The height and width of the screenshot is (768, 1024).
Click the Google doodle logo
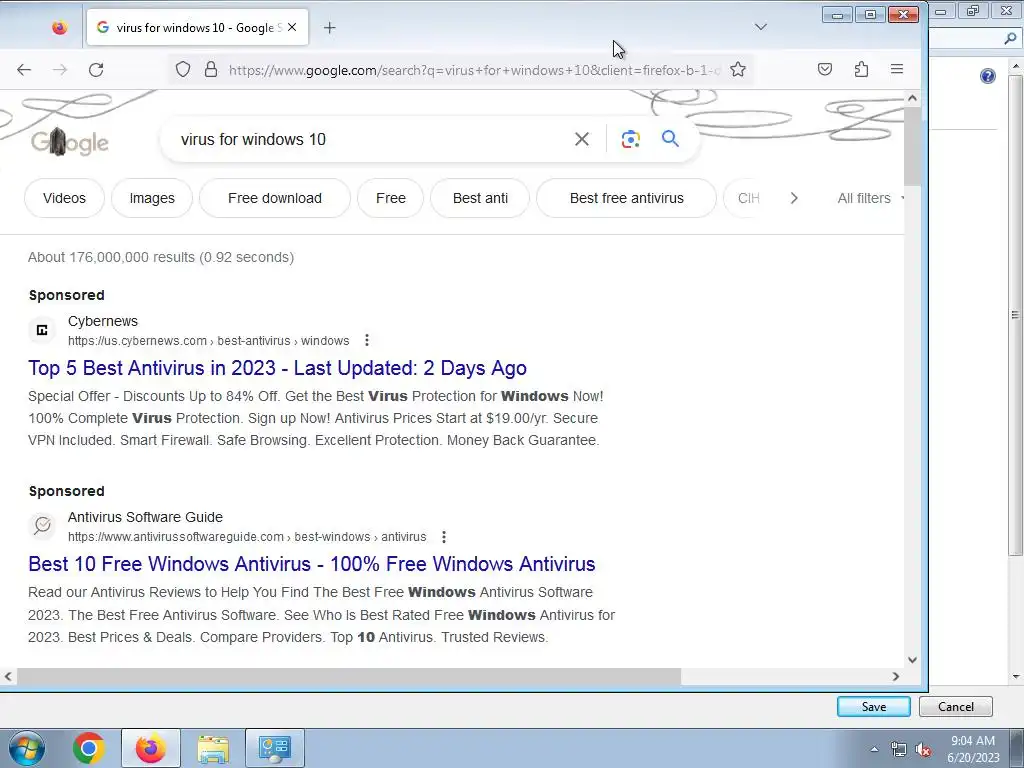[70, 141]
